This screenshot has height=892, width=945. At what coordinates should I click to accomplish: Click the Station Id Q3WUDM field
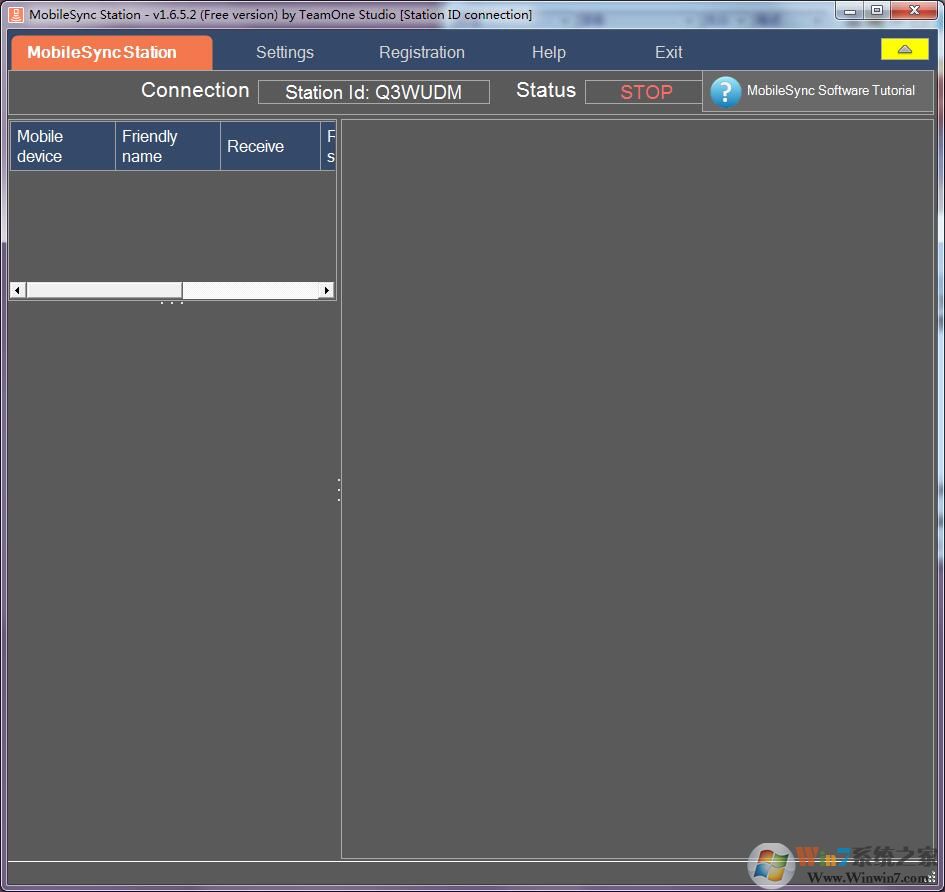pyautogui.click(x=374, y=92)
